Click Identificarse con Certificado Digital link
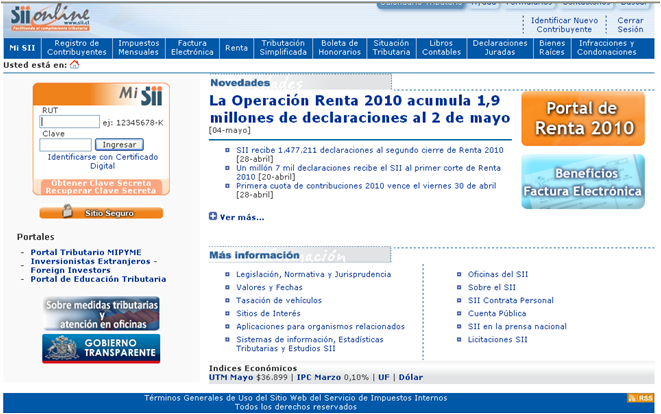661x414 pixels. tap(102, 161)
